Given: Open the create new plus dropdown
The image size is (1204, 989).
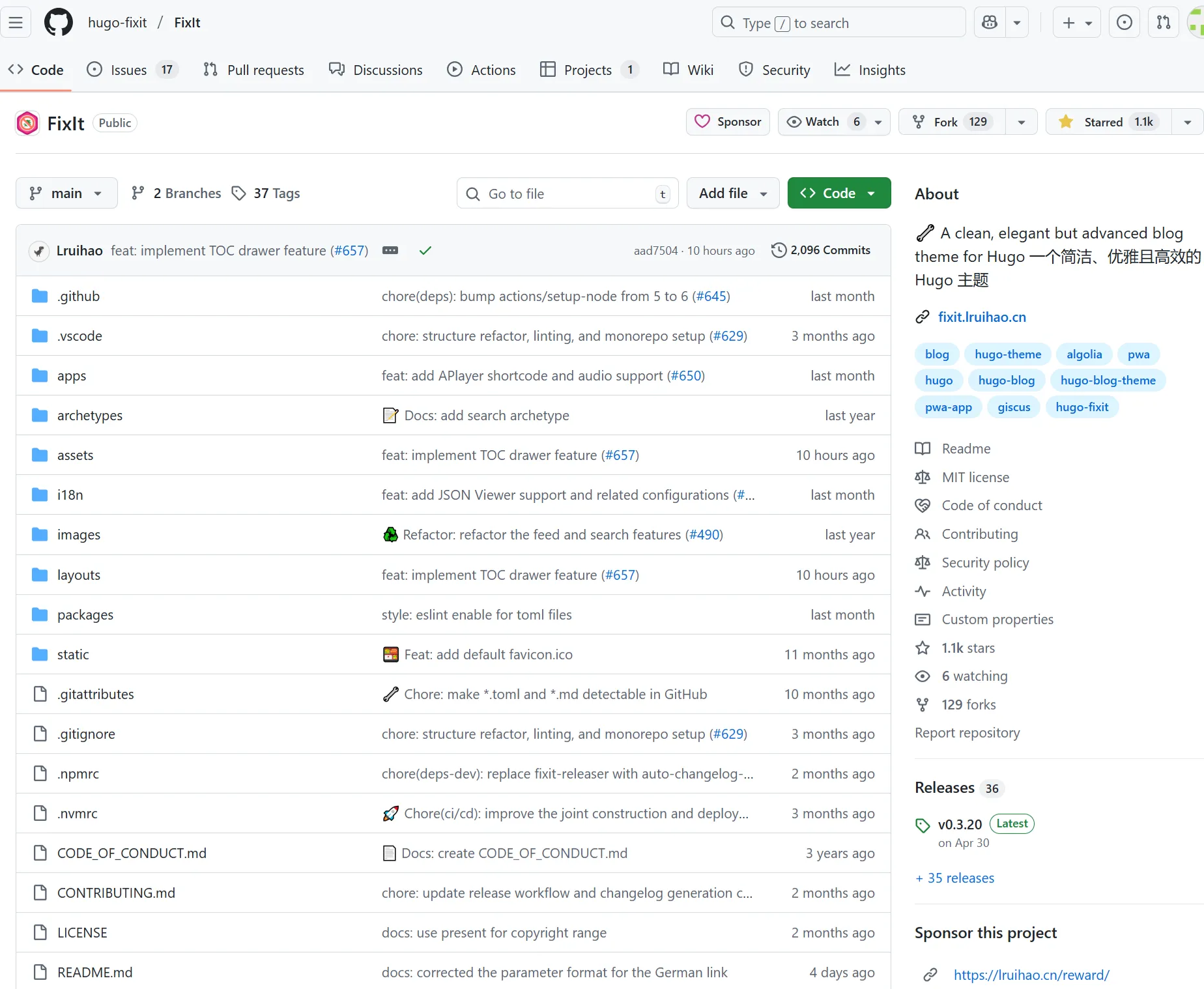Looking at the screenshot, I should coord(1077,23).
